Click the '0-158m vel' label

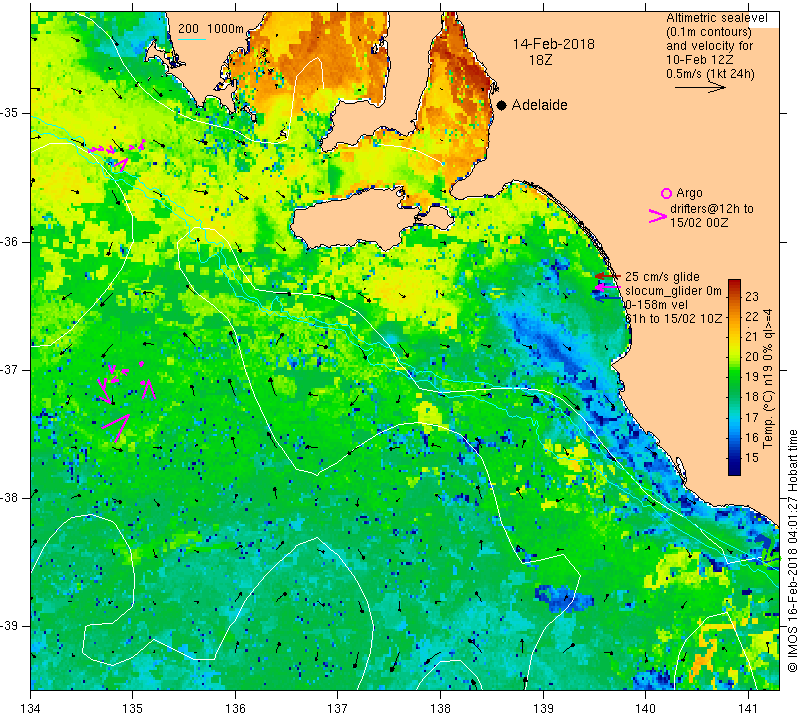tap(657, 305)
